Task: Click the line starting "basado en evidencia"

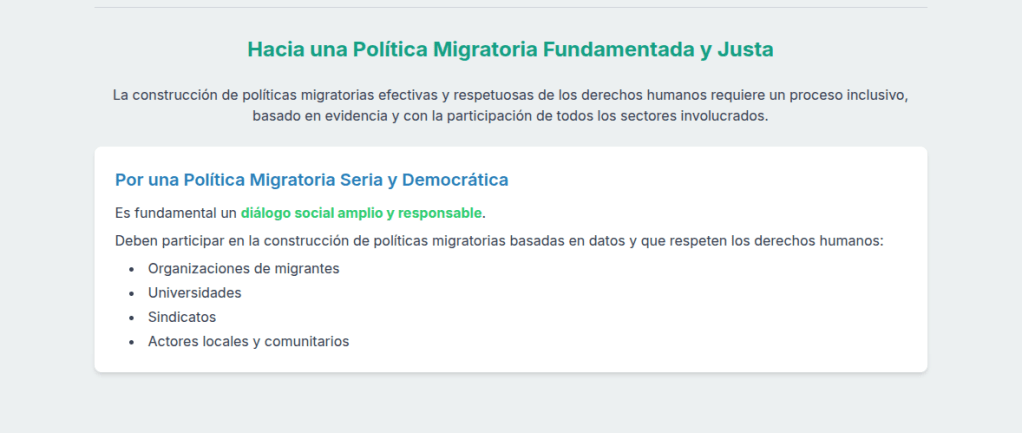Action: 510,116
